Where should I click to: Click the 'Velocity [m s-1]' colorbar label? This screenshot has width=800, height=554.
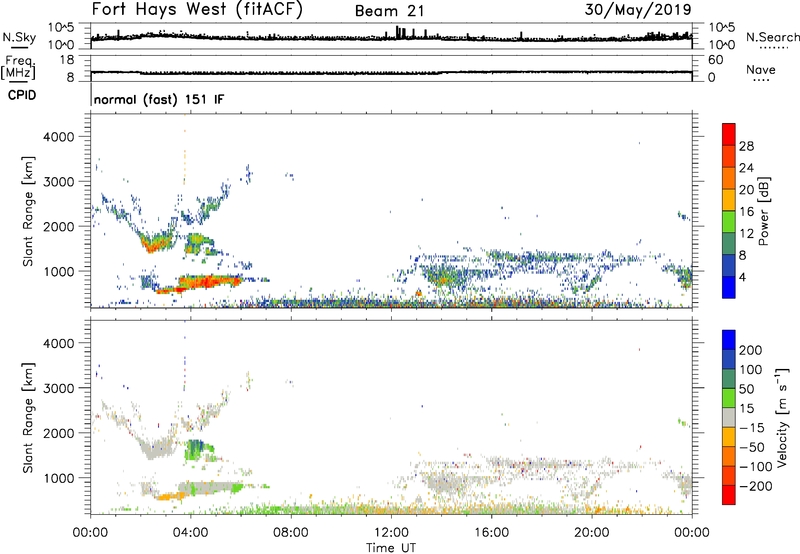pyautogui.click(x=782, y=418)
